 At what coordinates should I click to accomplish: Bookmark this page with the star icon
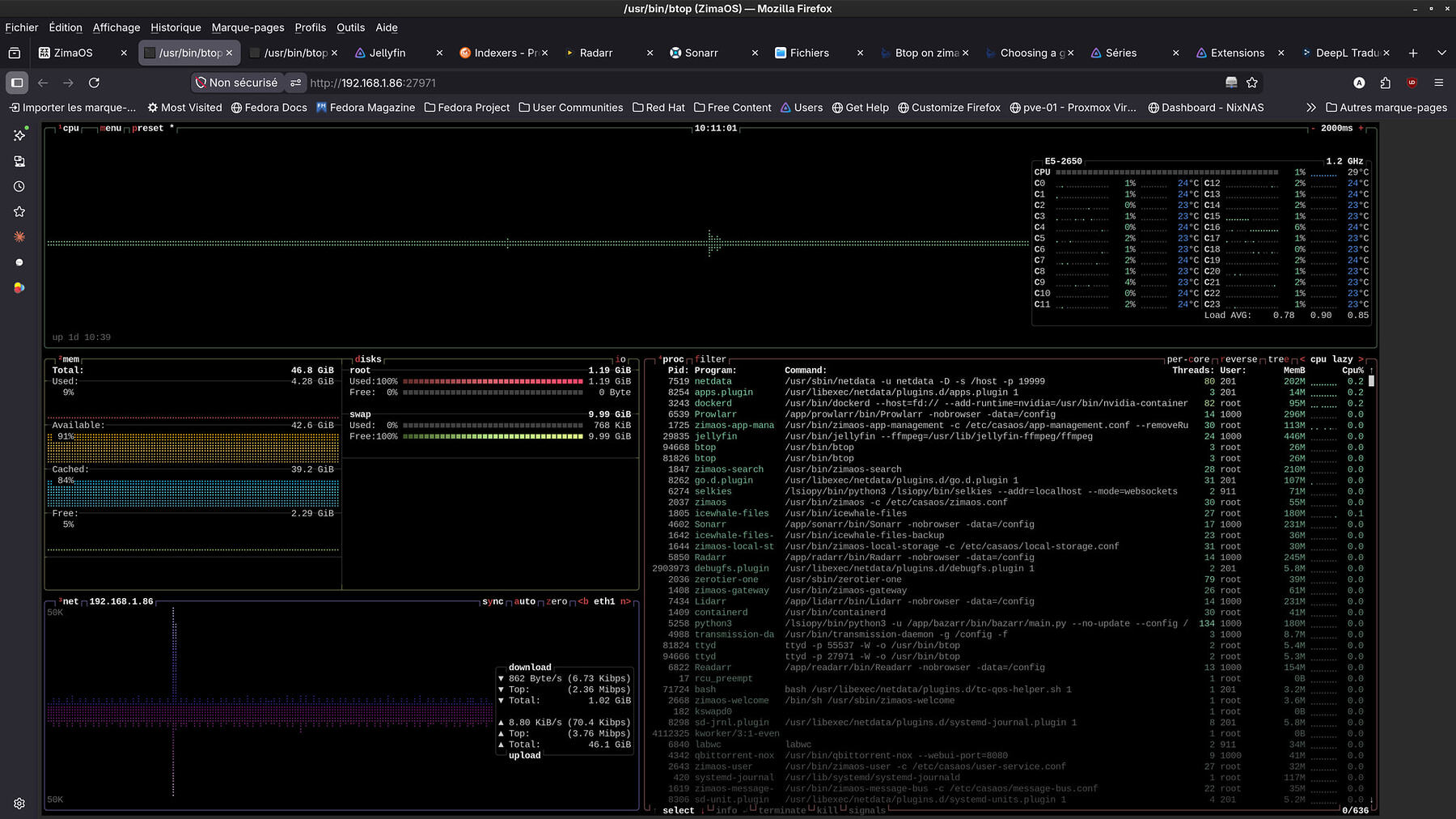pyautogui.click(x=1252, y=83)
